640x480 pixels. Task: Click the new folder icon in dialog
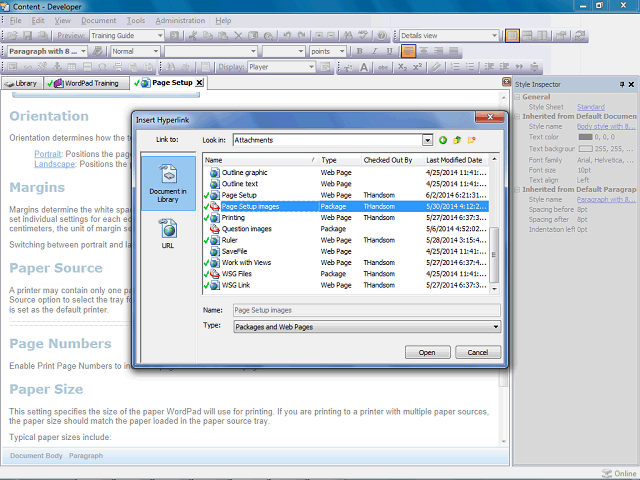click(x=471, y=140)
